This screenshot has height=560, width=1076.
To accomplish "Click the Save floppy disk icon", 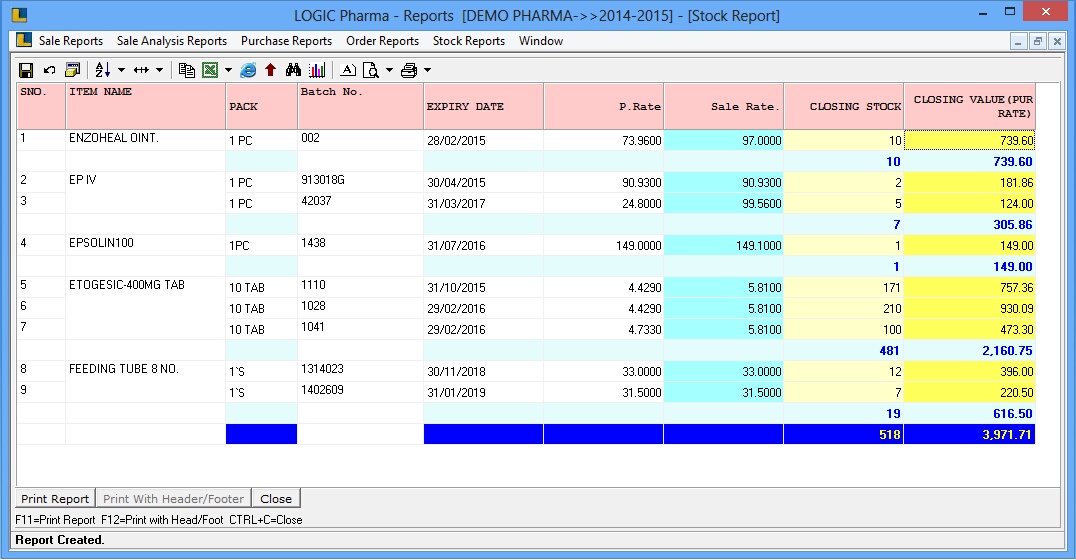I will pyautogui.click(x=26, y=70).
